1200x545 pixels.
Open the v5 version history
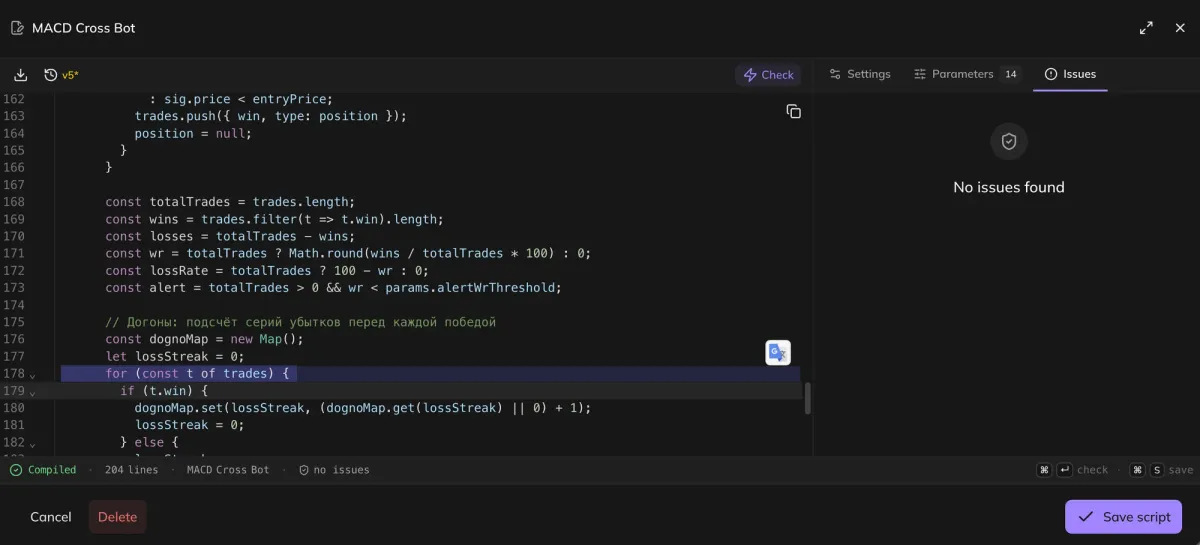tap(61, 75)
